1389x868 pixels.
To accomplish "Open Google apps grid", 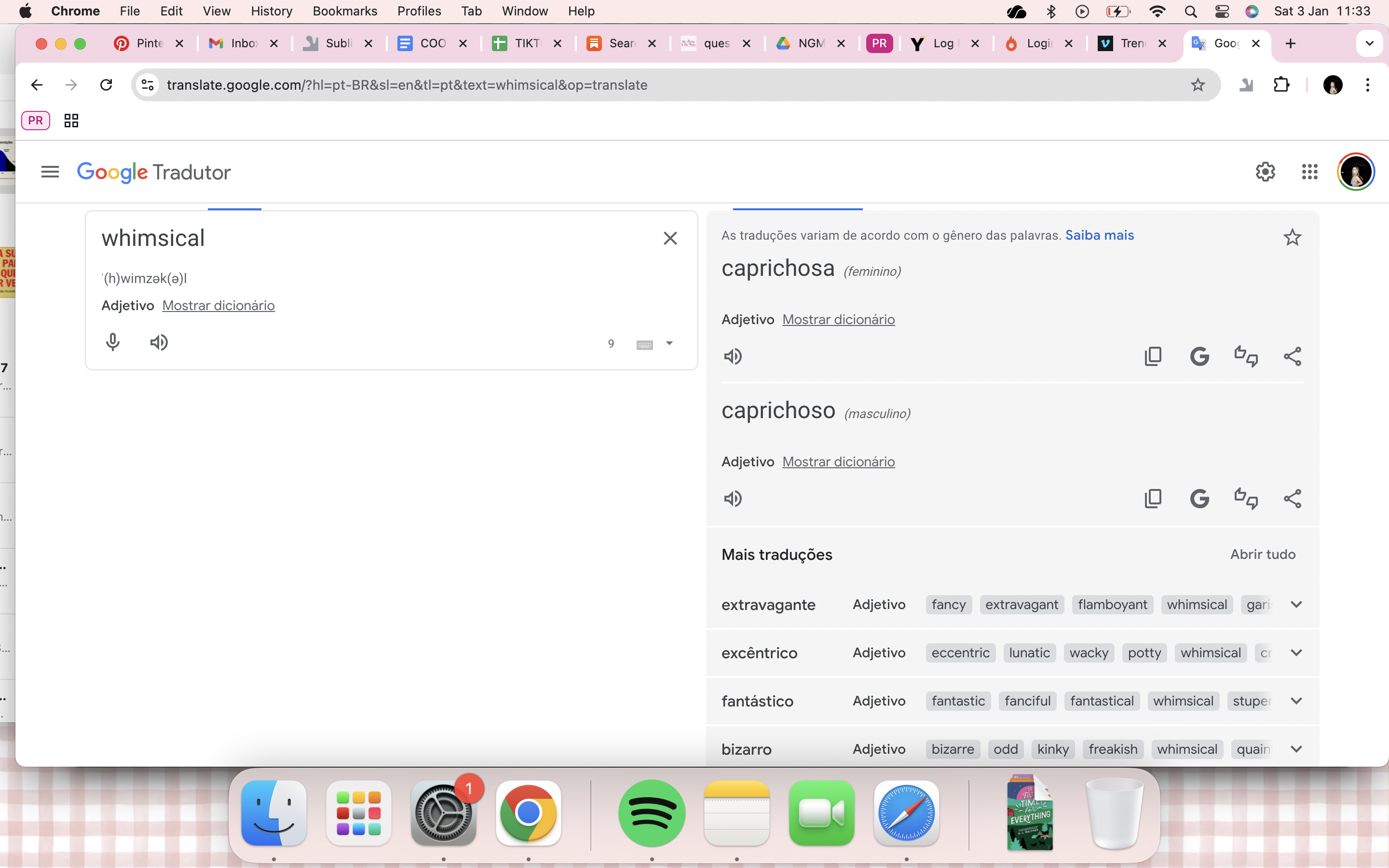I will pos(1309,172).
